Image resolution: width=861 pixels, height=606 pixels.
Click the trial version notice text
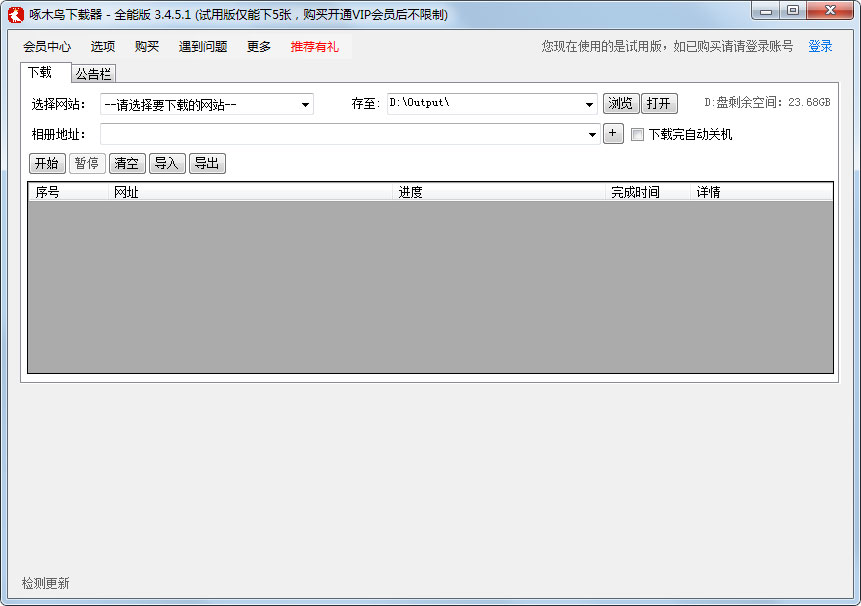667,47
